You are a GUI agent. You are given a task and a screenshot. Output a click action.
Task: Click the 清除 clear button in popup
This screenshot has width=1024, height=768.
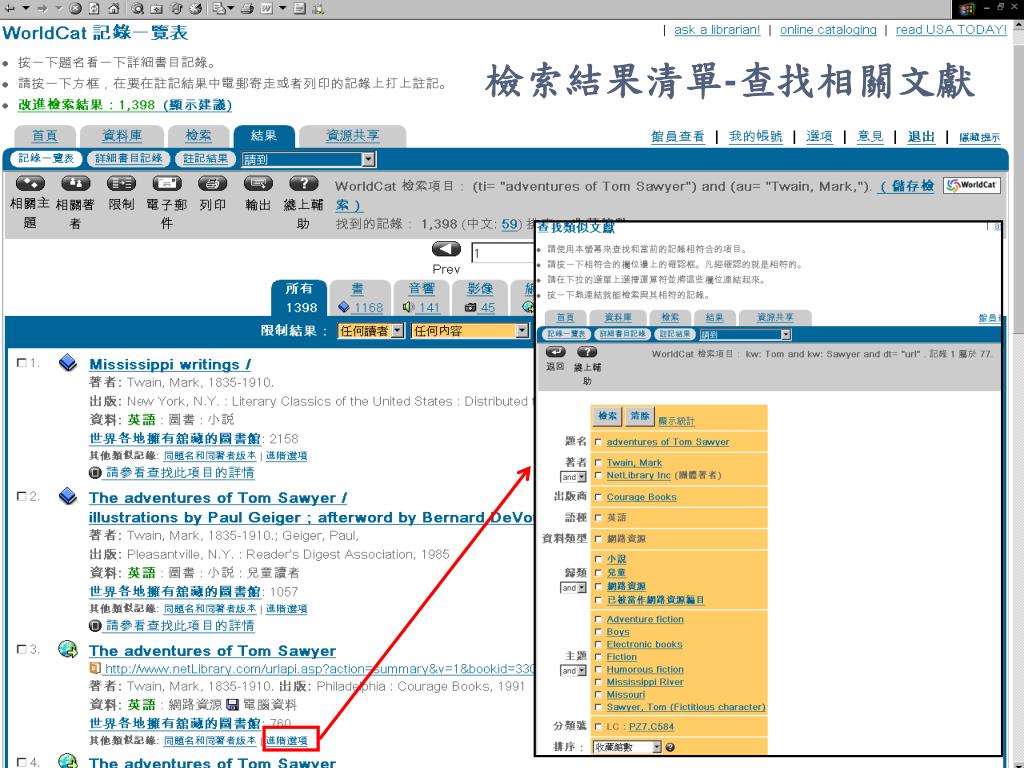(x=640, y=416)
